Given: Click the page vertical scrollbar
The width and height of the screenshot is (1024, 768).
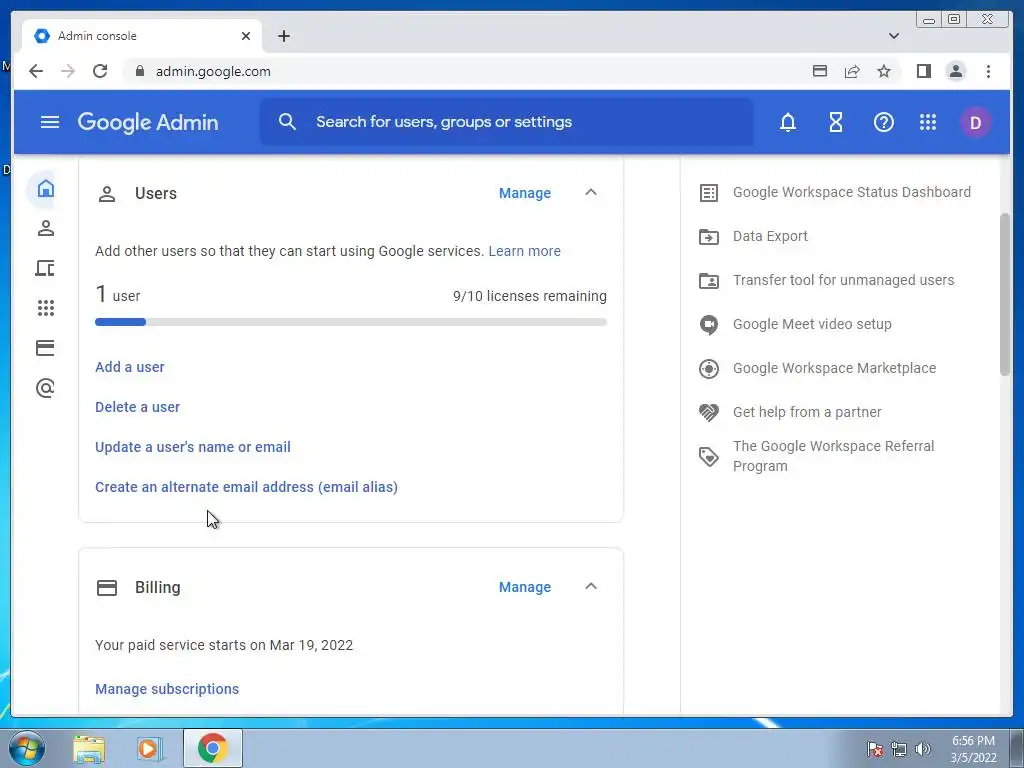Looking at the screenshot, I should point(1005,294).
